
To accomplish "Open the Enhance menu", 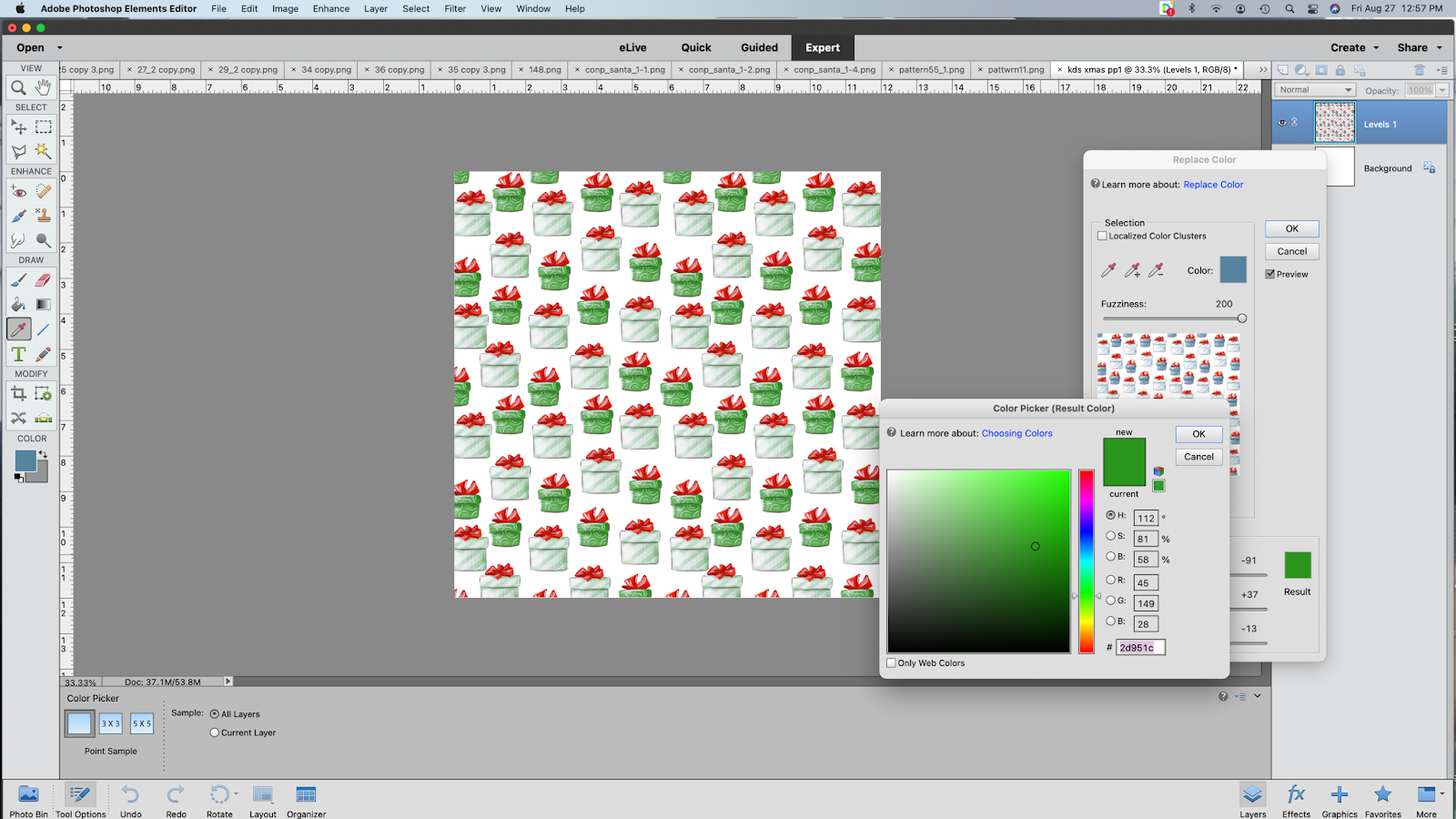I will pos(331,9).
